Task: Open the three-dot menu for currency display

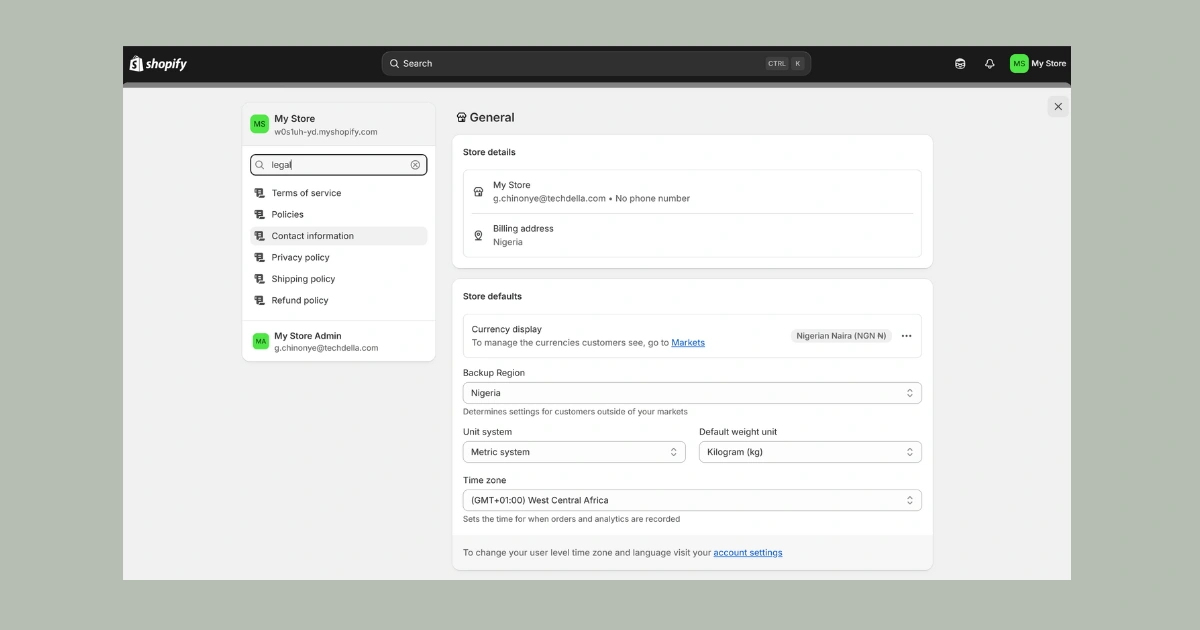Action: [x=906, y=336]
